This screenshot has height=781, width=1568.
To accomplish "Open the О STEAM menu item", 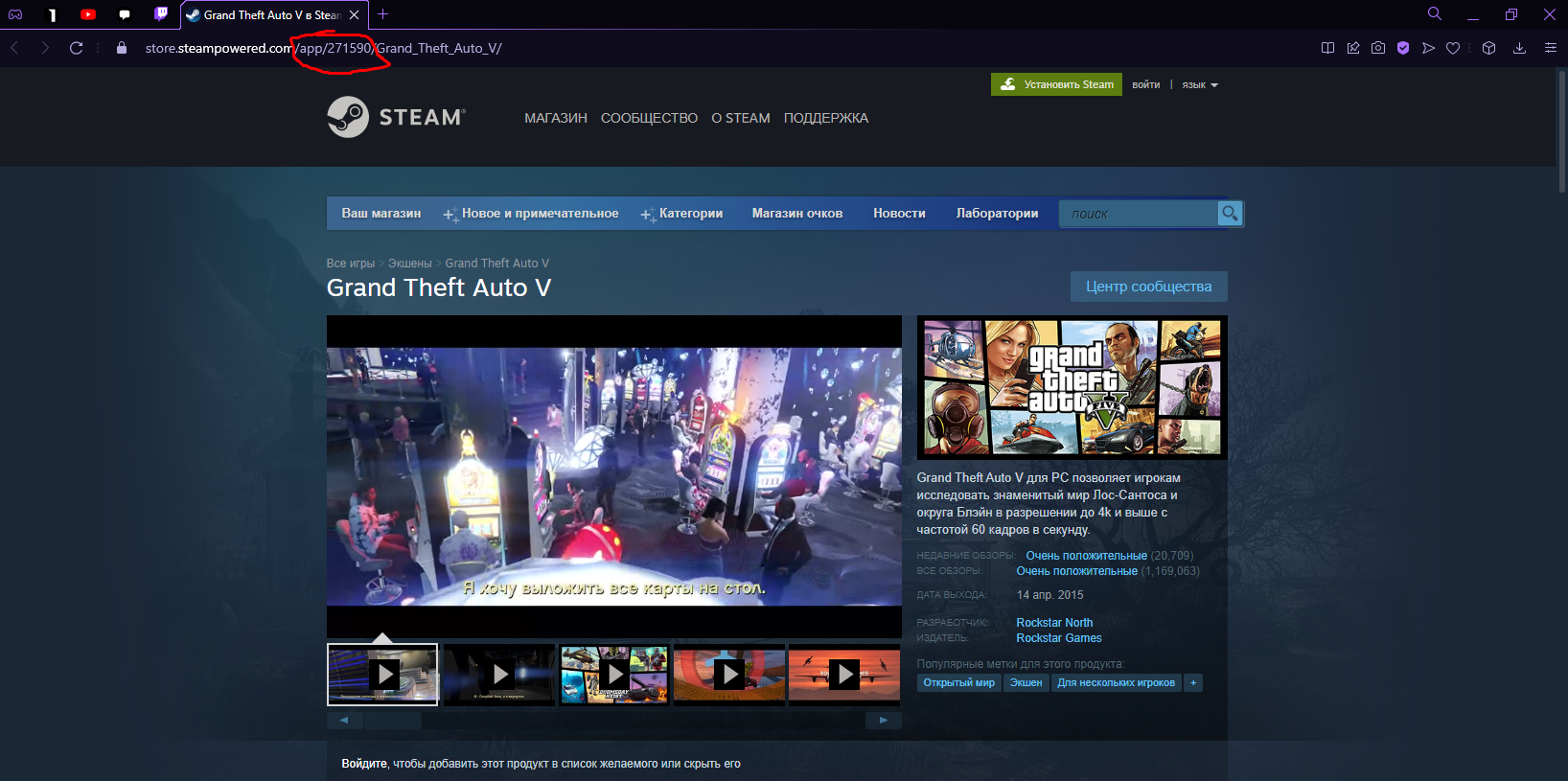I will click(741, 118).
